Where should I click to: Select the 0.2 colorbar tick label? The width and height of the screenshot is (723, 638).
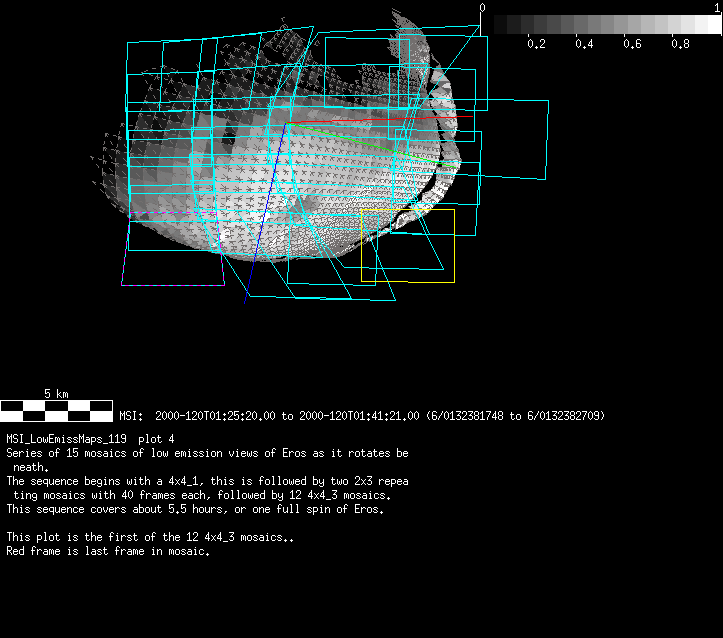[x=536, y=44]
